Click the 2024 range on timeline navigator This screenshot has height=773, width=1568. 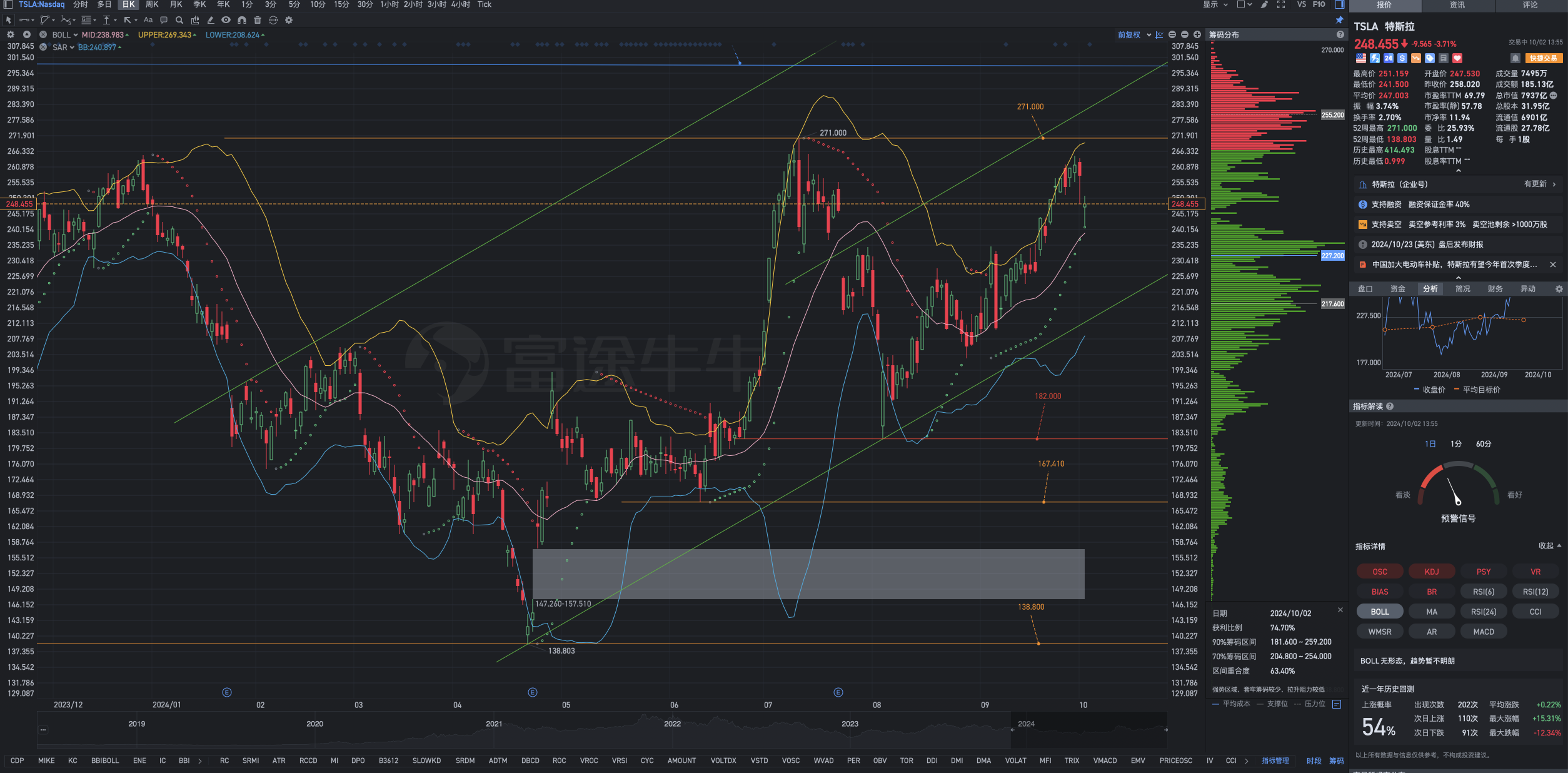pos(1088,729)
